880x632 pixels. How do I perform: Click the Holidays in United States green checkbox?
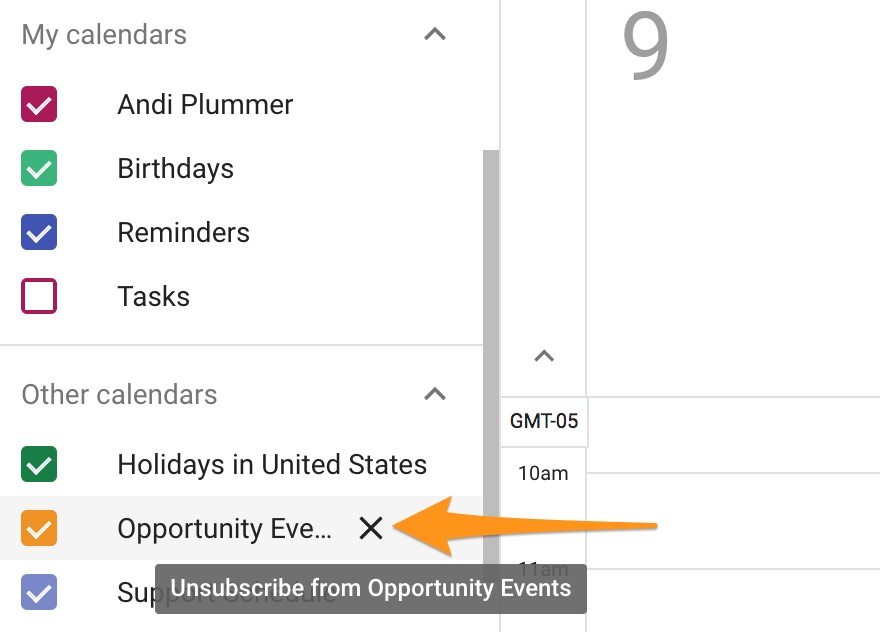[38, 464]
